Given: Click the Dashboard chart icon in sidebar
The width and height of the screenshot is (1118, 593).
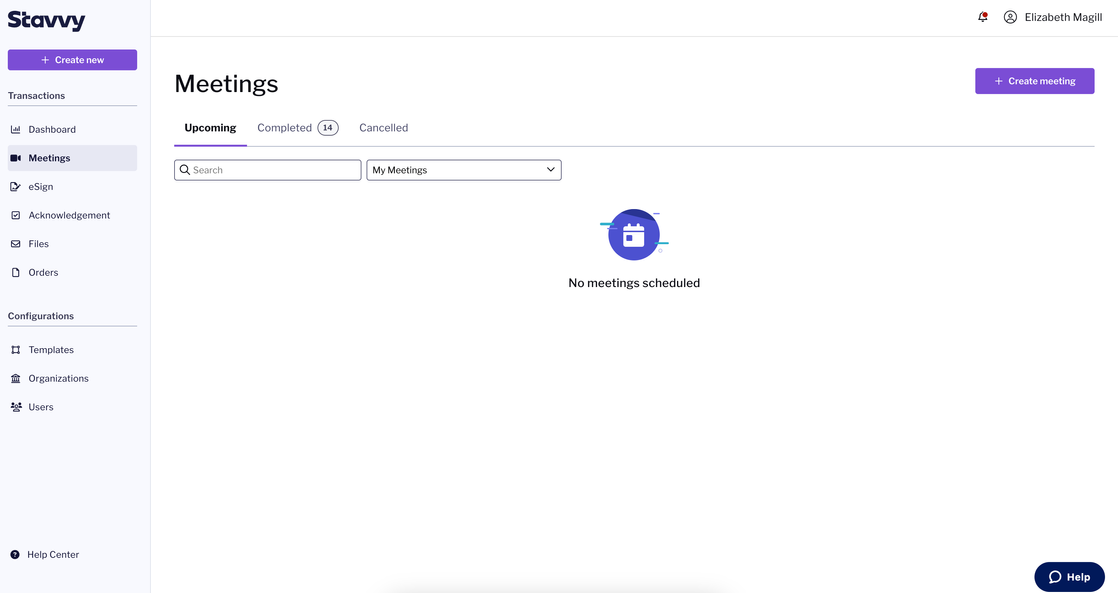Looking at the screenshot, I should tap(16, 130).
